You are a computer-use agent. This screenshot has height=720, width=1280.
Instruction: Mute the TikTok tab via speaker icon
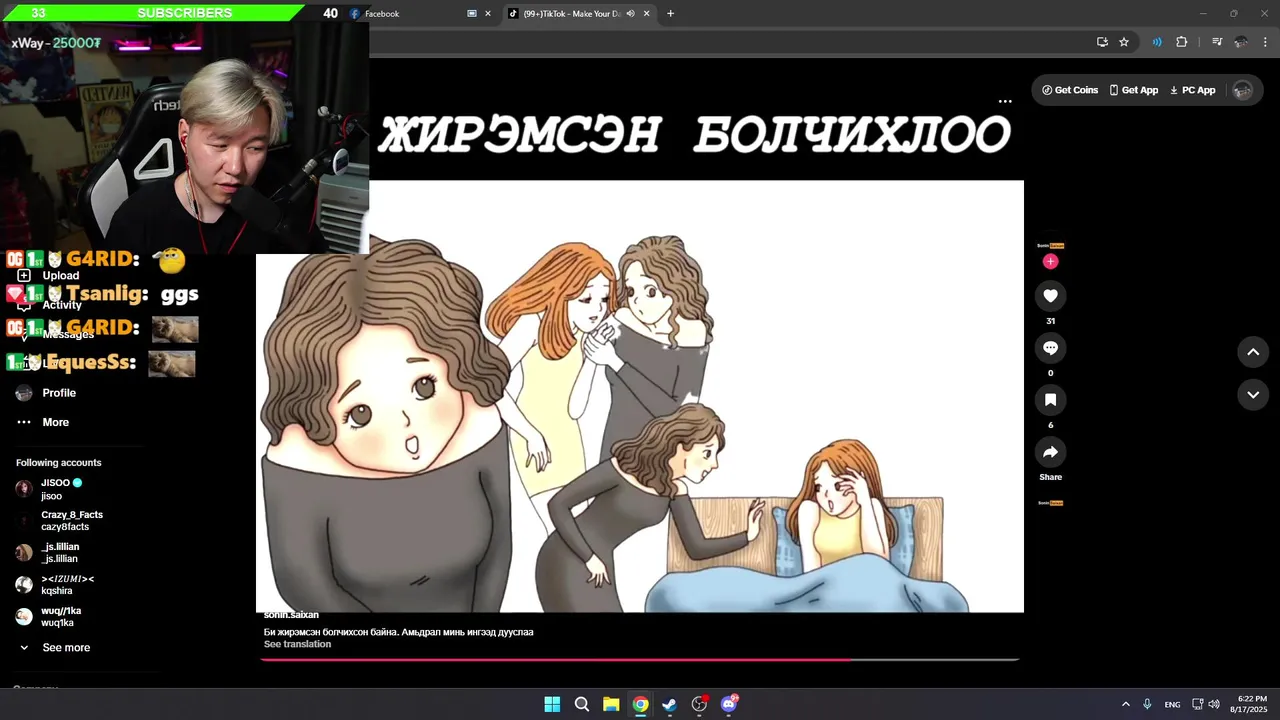click(630, 14)
